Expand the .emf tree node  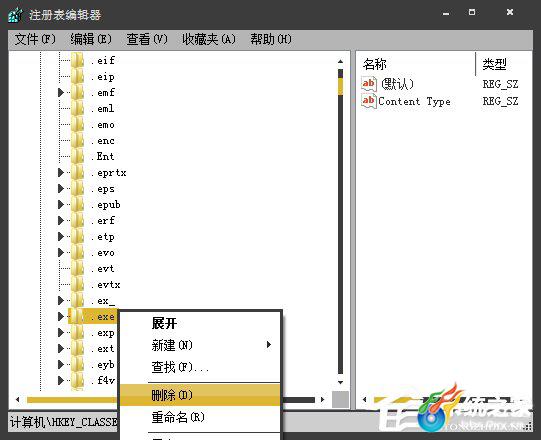pyautogui.click(x=61, y=92)
